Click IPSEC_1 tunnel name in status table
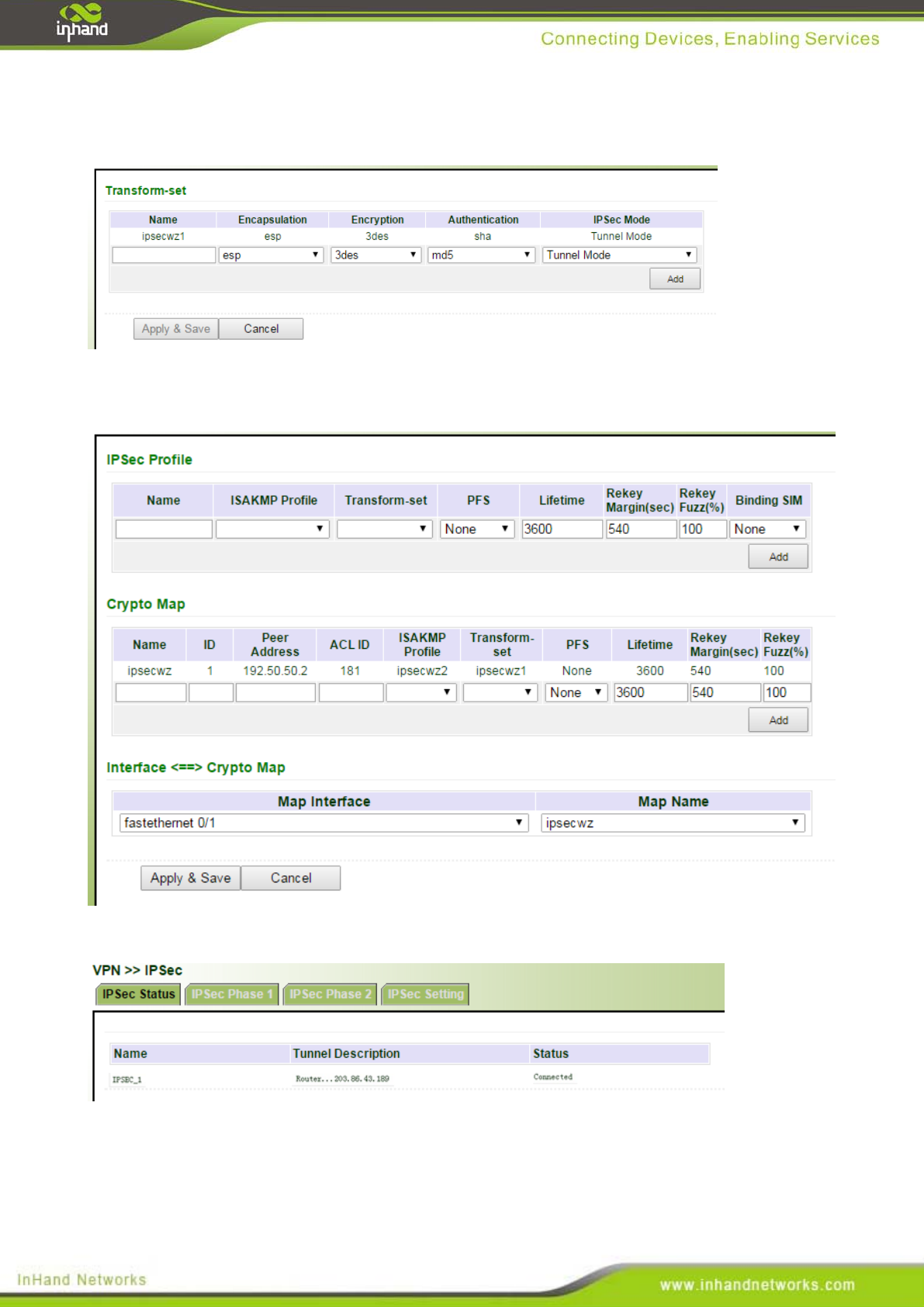Image resolution: width=924 pixels, height=1307 pixels. (x=126, y=1080)
